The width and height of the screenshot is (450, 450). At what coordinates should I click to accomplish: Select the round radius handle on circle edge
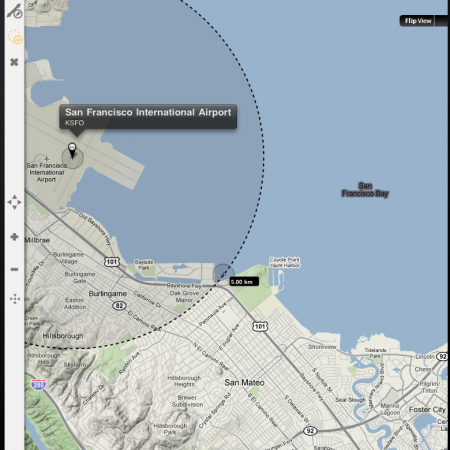223,274
